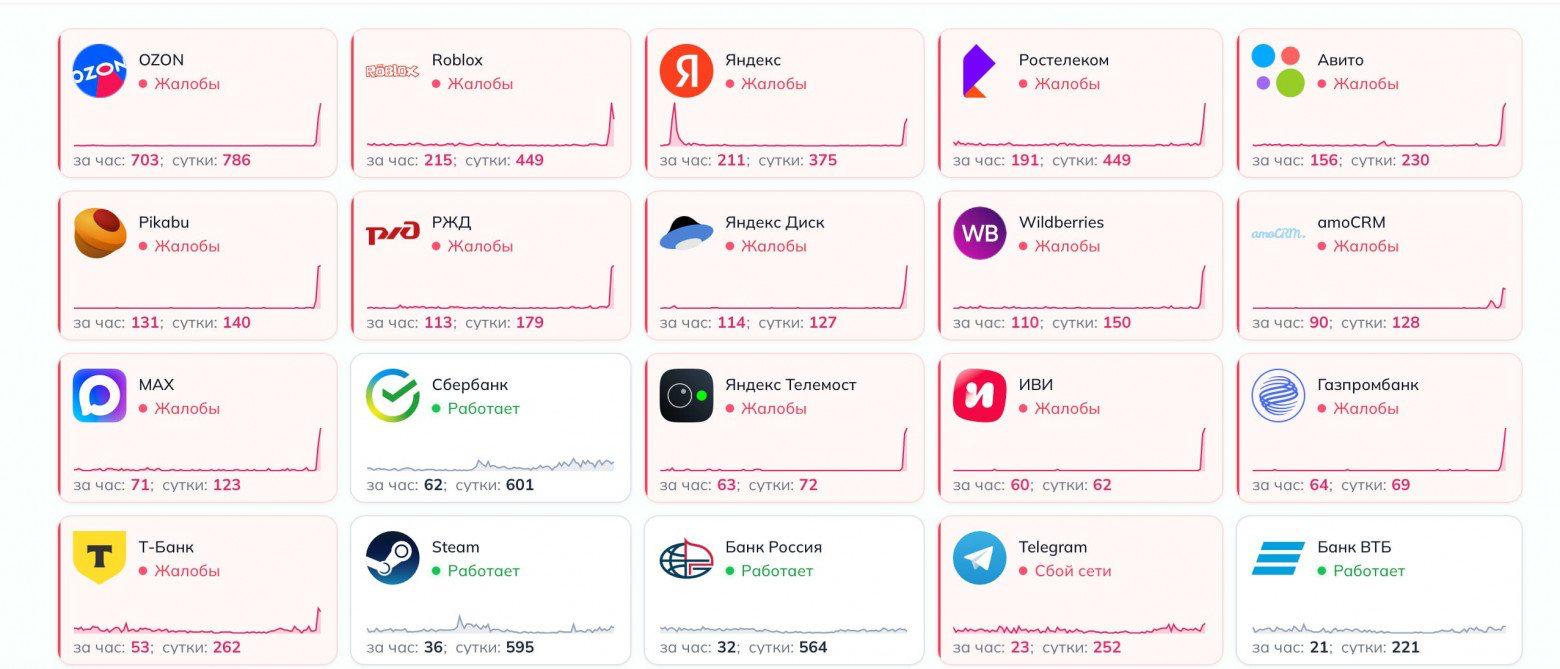Open the Яндекс Телемост card chart
The image size is (1560, 669).
click(x=784, y=450)
